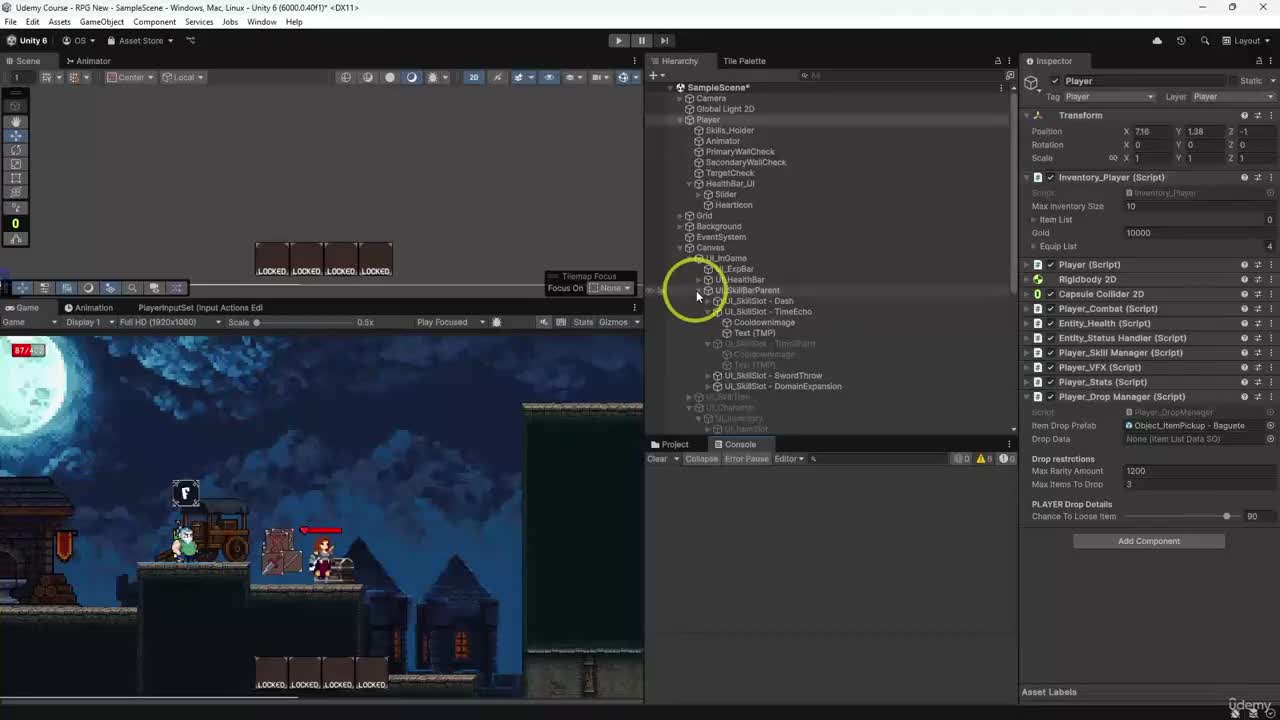This screenshot has height=720, width=1280.
Task: Toggle scene visibility eye icon in toolbar
Action: (549, 77)
